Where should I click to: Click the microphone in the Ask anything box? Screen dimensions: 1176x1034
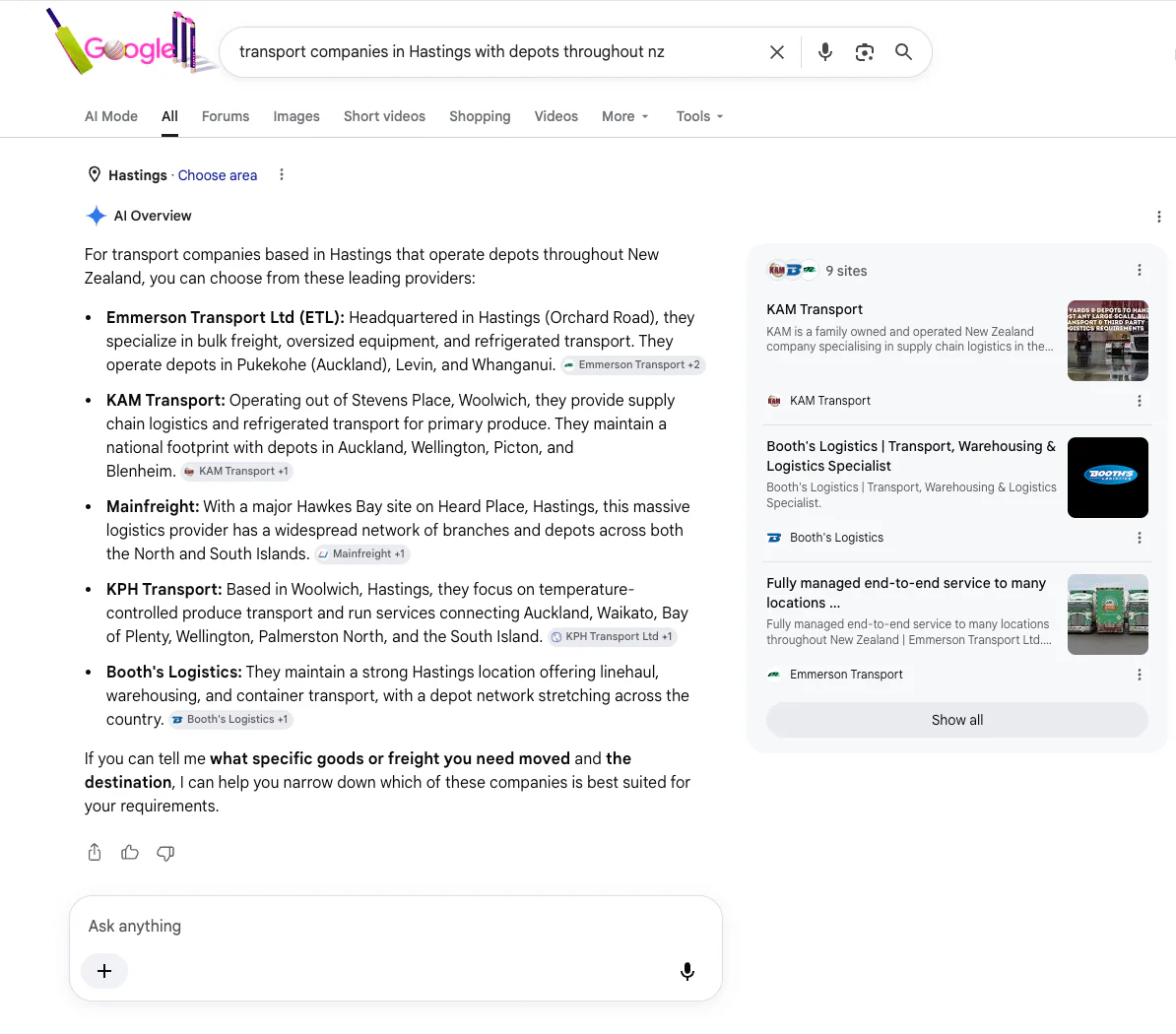(x=687, y=971)
